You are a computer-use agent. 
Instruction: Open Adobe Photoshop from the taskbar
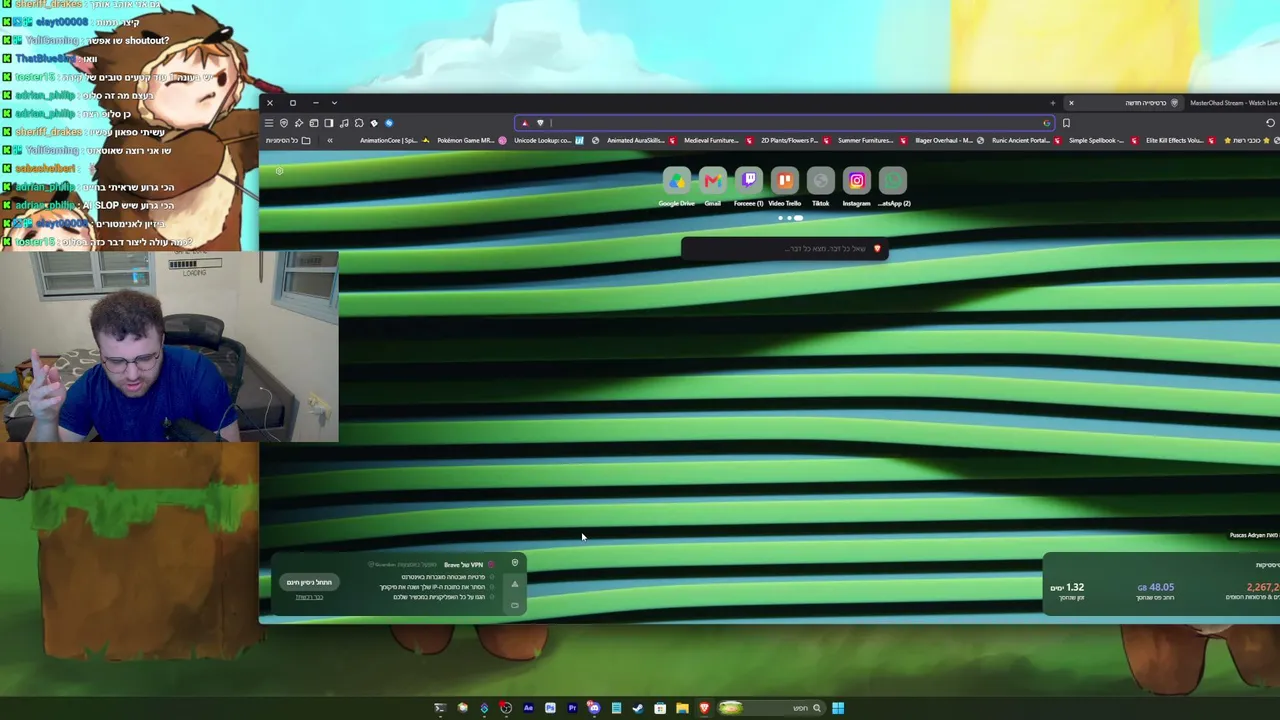tap(550, 708)
